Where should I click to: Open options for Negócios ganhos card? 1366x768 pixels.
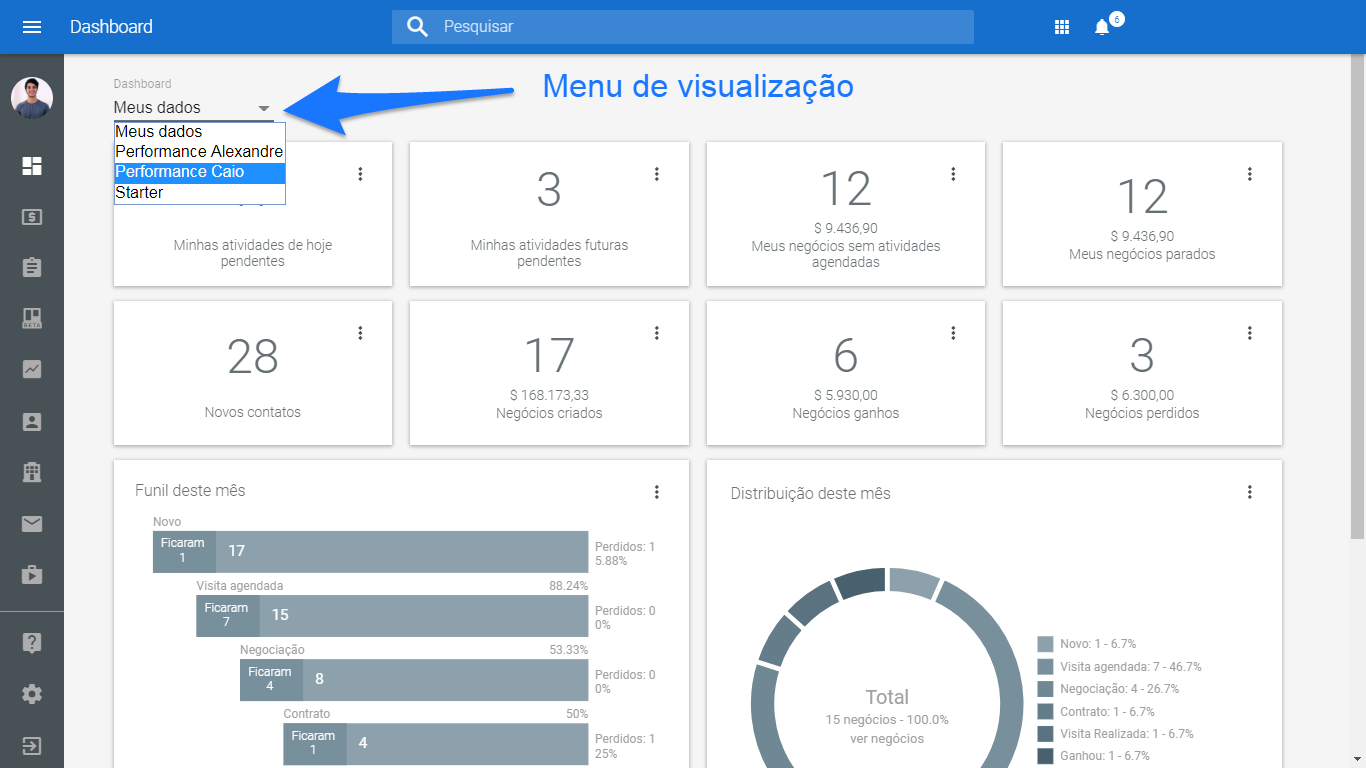[953, 333]
